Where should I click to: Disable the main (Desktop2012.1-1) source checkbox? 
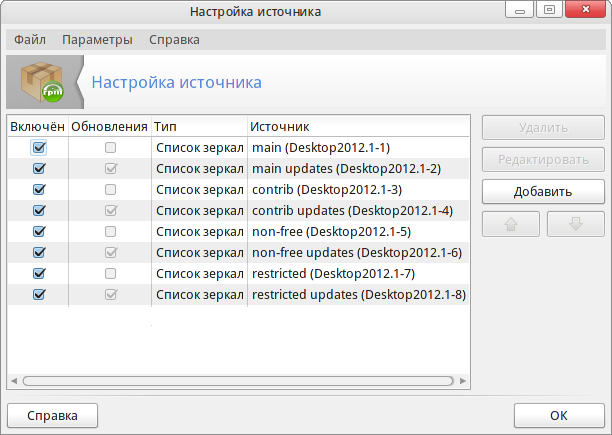[x=39, y=147]
